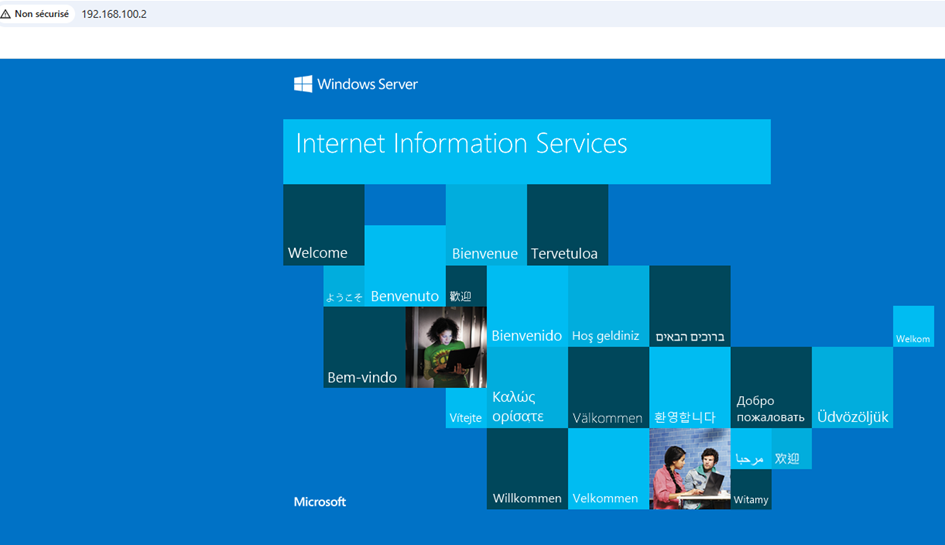
Task: Click the Windows Server logo icon
Action: (x=303, y=84)
